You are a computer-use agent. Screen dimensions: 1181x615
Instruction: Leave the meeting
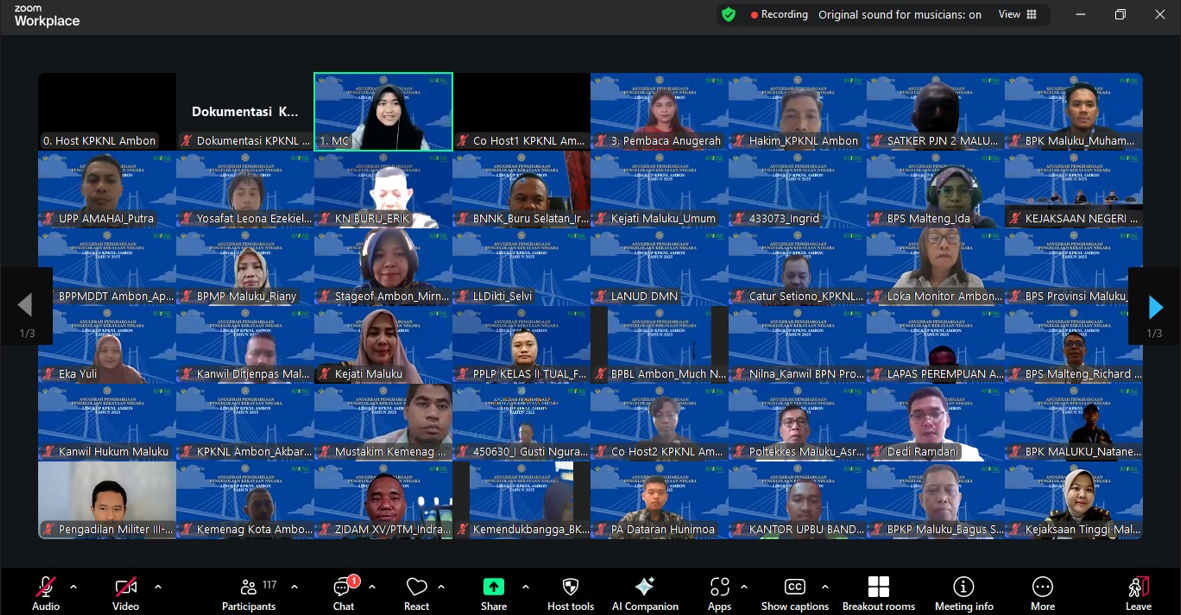1138,593
